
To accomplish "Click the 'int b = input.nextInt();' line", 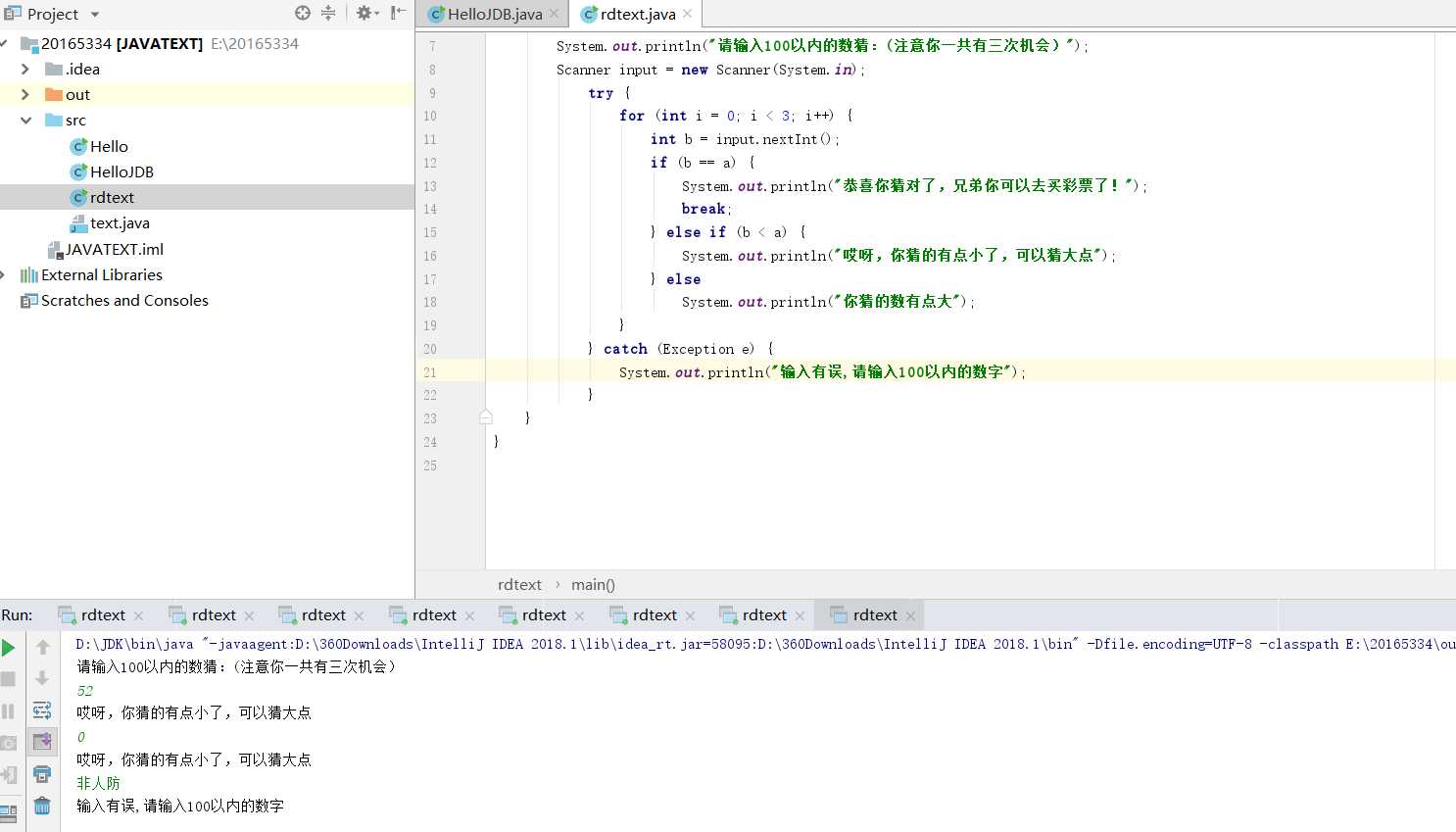I will tap(745, 139).
